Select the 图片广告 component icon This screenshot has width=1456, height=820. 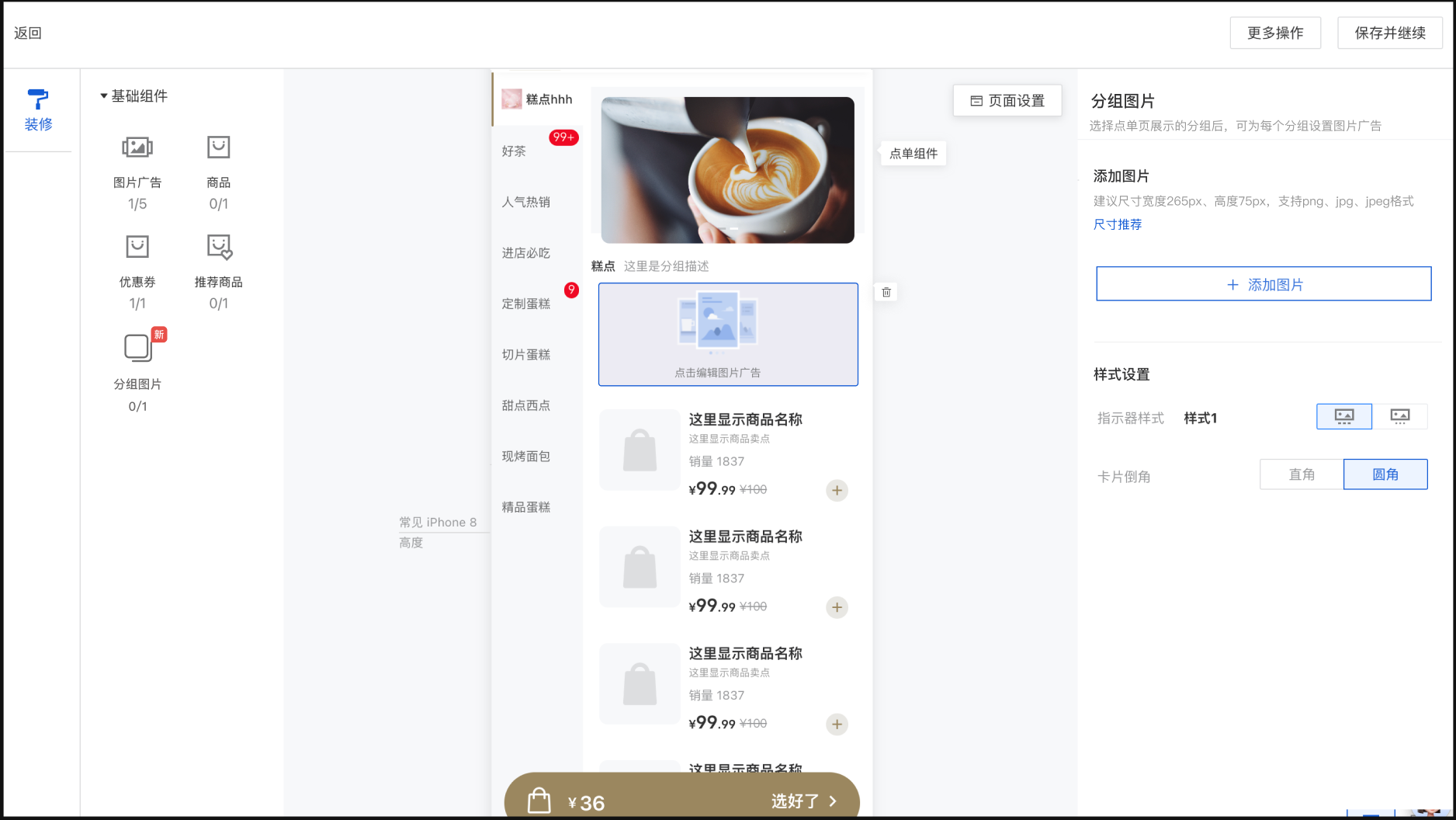tap(137, 148)
